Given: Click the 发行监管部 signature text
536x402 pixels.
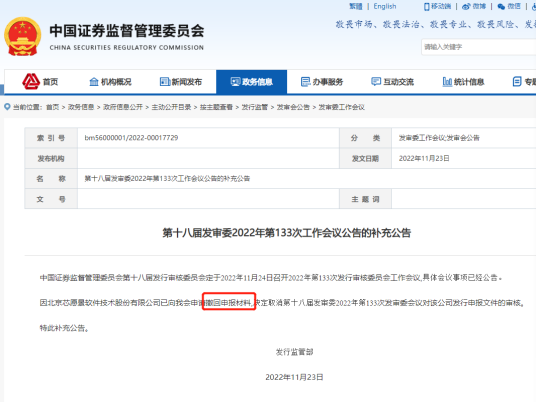Looking at the screenshot, I should [294, 352].
